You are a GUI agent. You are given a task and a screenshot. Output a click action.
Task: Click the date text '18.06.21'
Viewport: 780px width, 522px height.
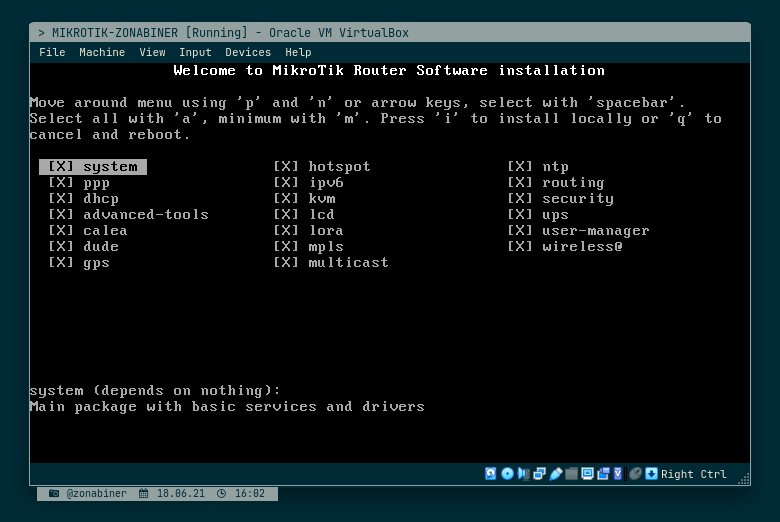click(x=181, y=494)
